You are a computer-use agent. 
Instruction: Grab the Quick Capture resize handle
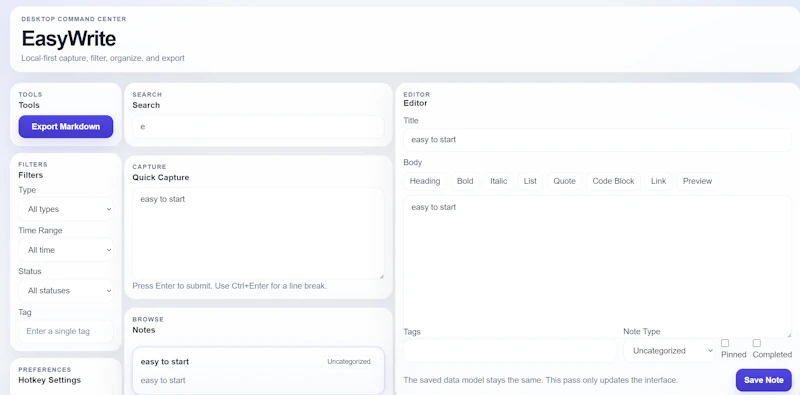point(381,276)
